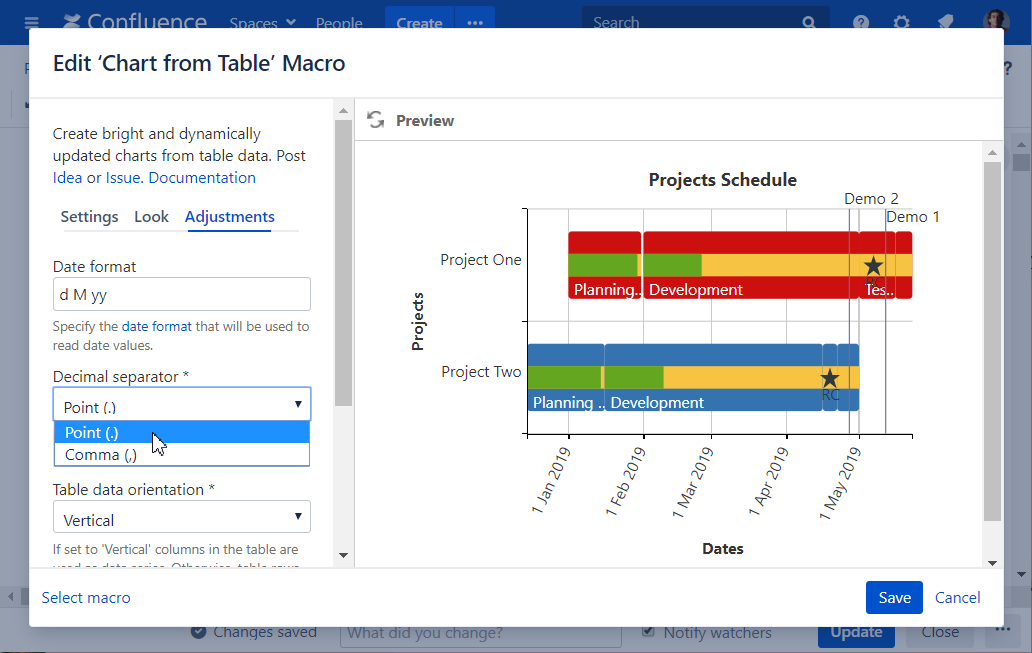
Task: Open the settings gear icon
Action: point(902,22)
